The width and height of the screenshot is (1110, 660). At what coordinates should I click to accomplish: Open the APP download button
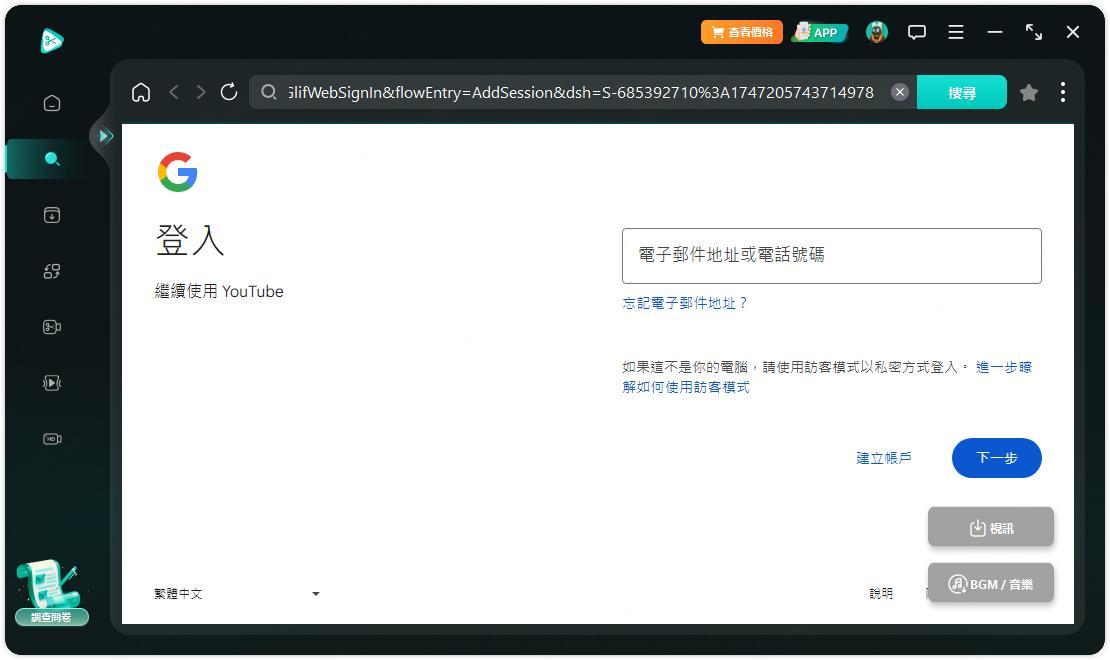click(x=819, y=32)
